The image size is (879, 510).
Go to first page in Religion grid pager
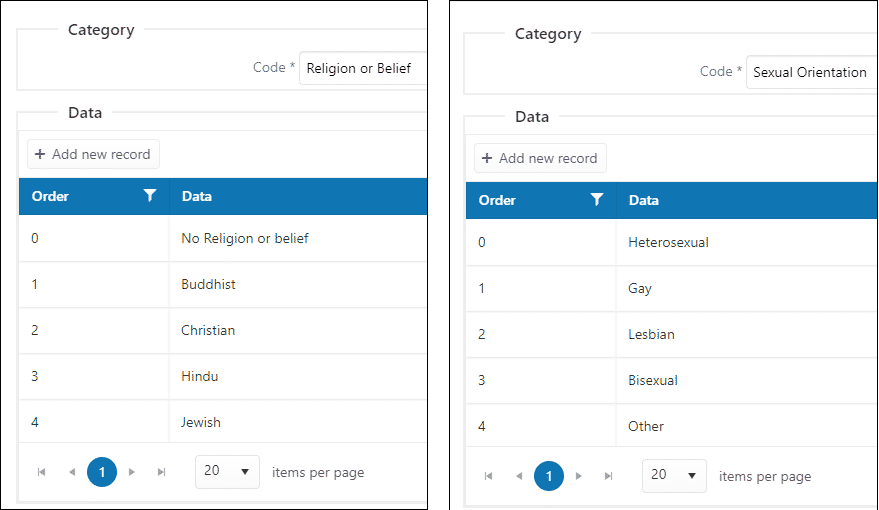[x=41, y=472]
